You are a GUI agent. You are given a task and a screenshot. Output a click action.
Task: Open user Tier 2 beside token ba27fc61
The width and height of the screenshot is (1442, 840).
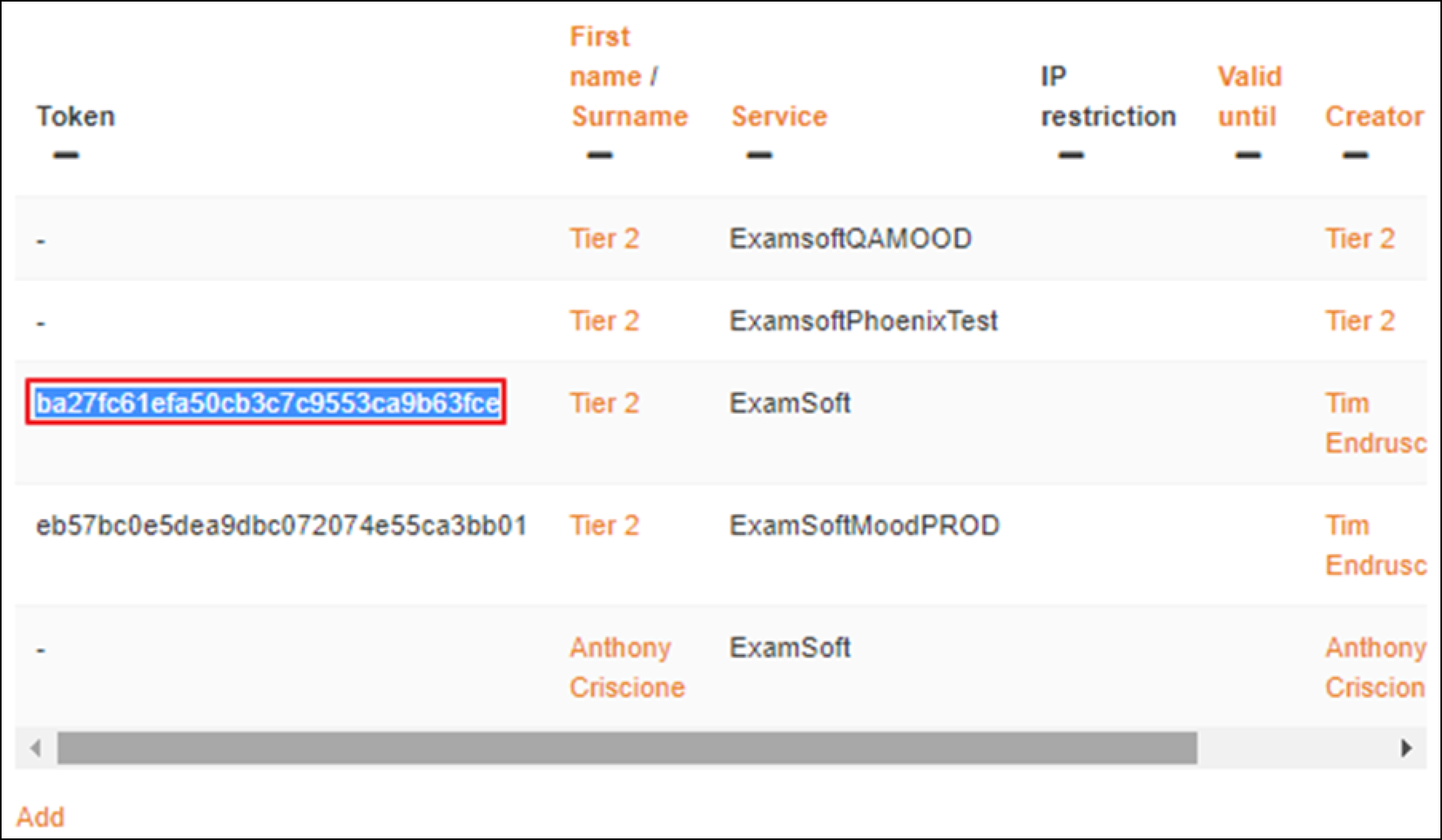604,403
